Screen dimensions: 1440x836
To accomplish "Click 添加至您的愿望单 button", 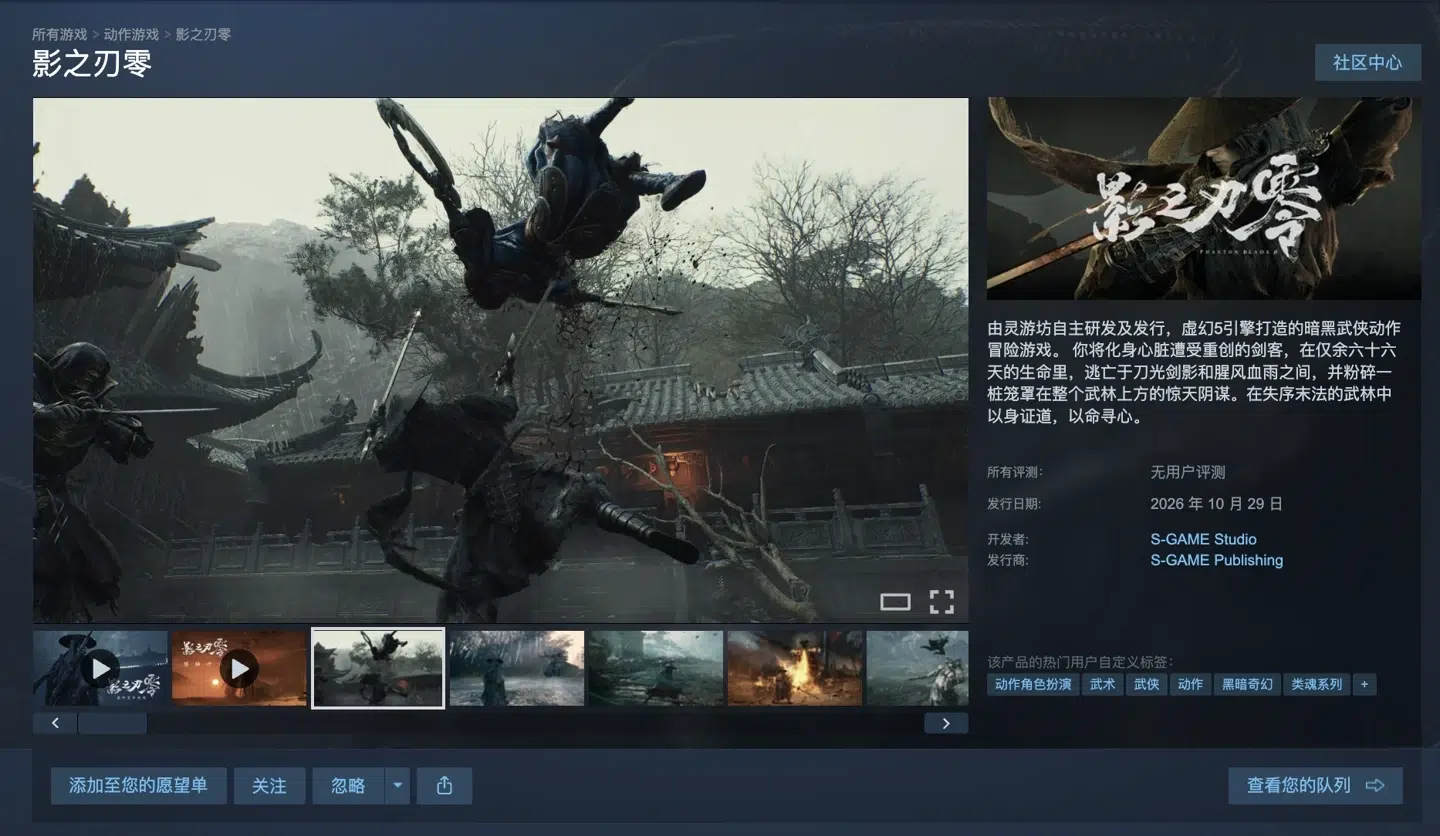I will tap(138, 786).
